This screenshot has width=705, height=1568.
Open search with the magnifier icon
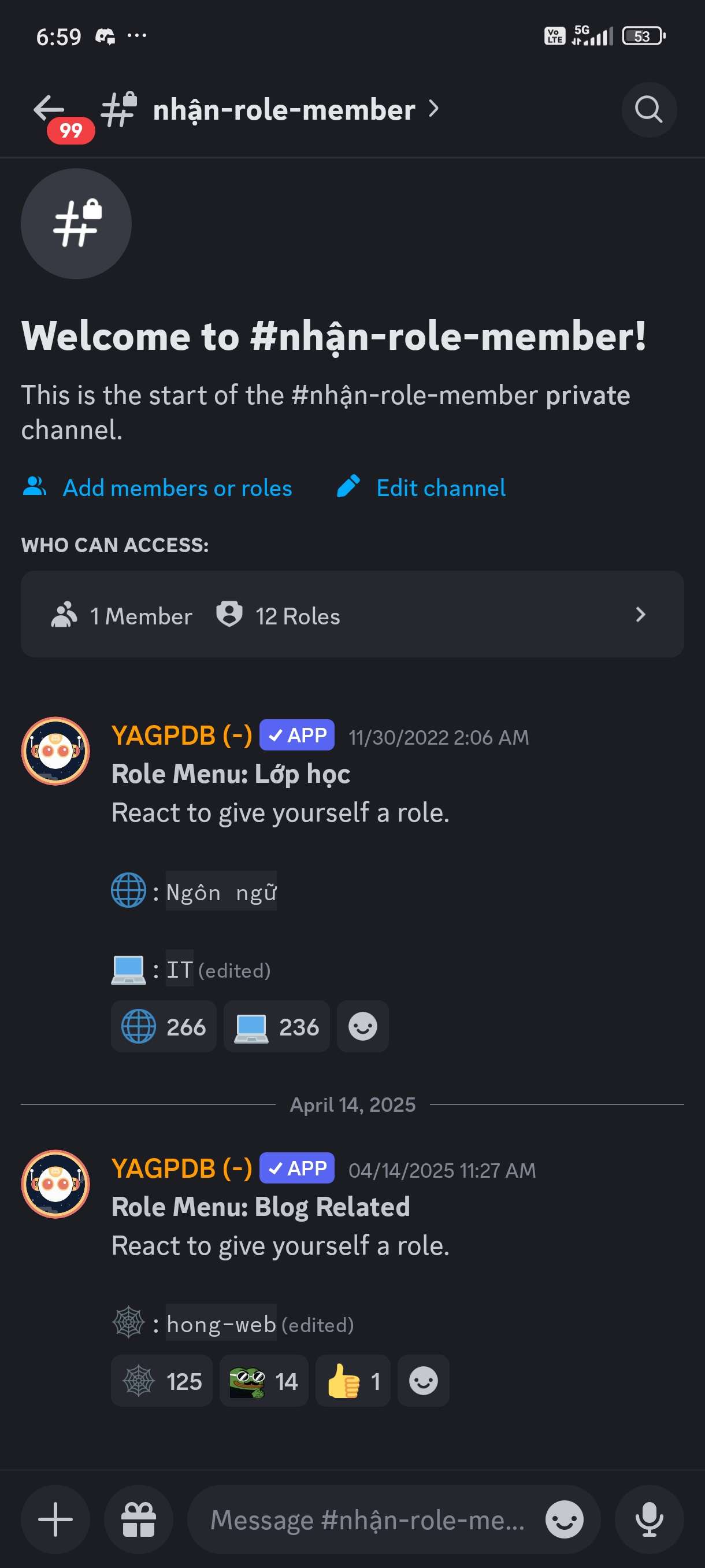pyautogui.click(x=648, y=110)
